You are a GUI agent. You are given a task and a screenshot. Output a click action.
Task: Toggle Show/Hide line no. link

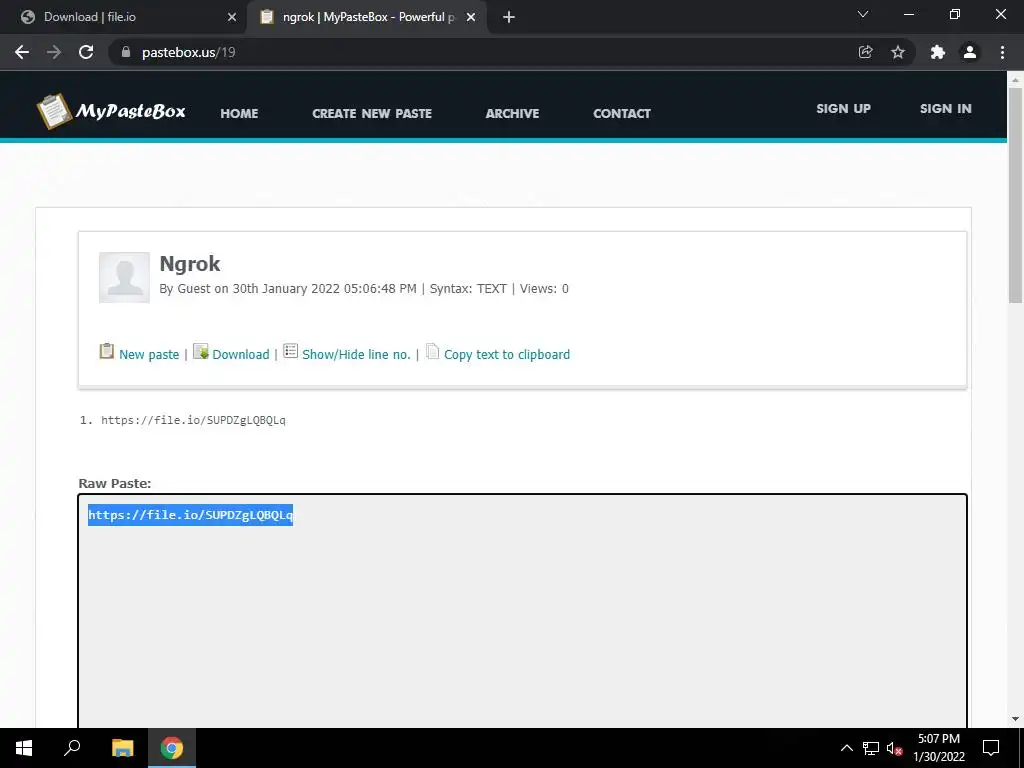point(356,354)
